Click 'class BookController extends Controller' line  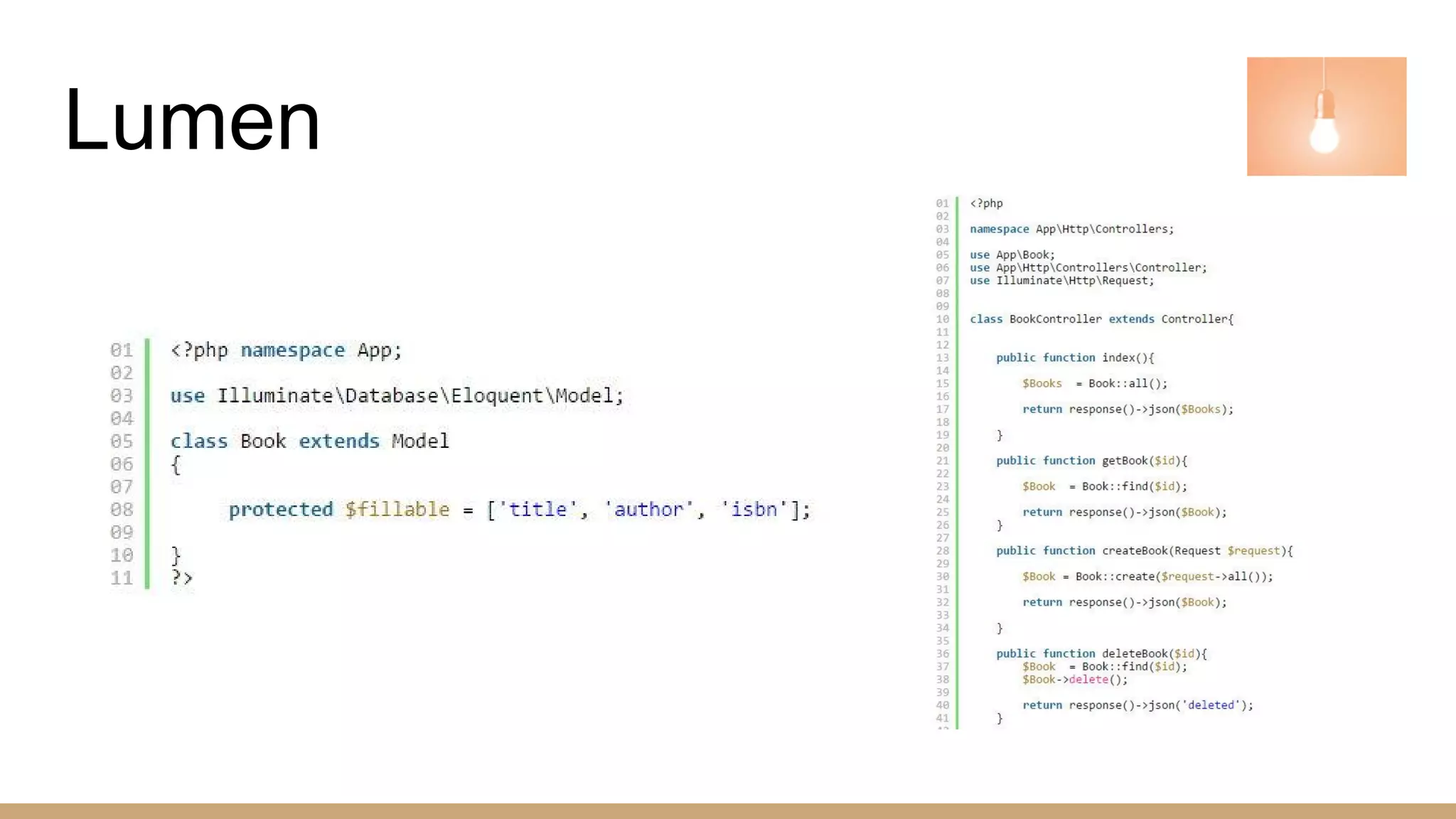coord(1101,319)
